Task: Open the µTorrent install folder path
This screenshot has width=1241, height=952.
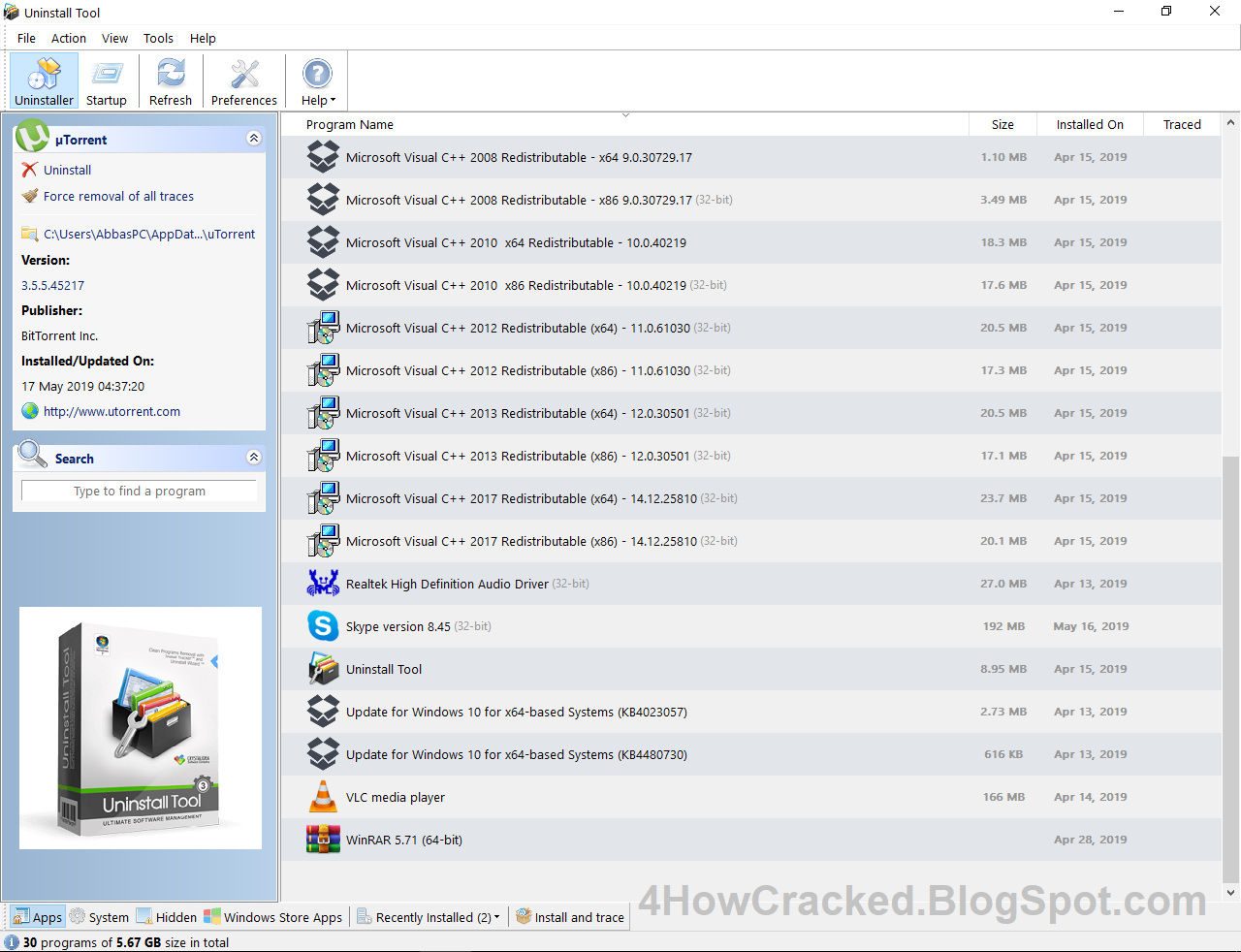Action: coord(149,234)
